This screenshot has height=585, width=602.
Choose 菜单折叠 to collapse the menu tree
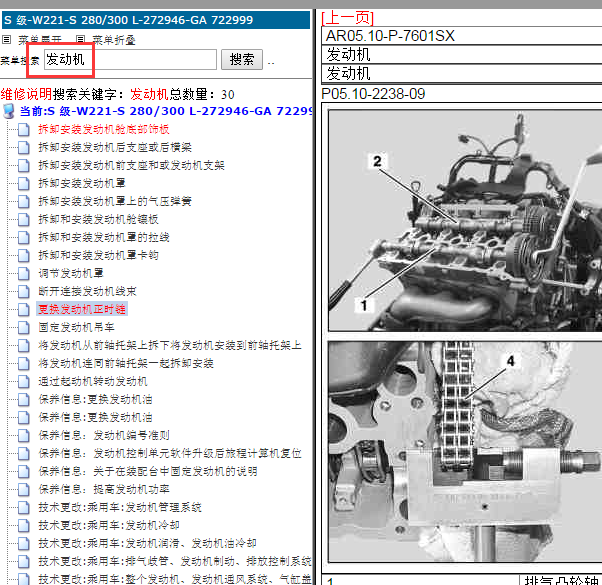click(114, 40)
